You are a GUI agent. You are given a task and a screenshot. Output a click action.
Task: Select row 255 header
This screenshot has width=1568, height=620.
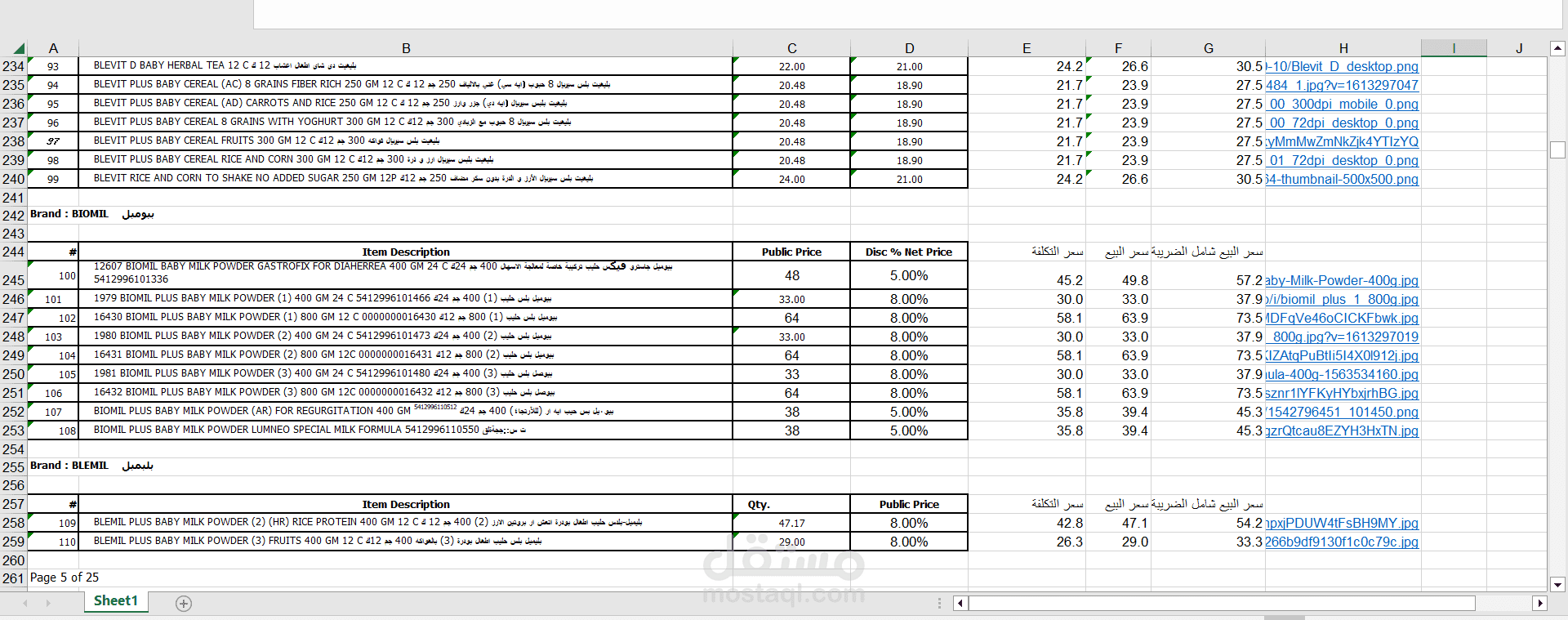click(13, 467)
